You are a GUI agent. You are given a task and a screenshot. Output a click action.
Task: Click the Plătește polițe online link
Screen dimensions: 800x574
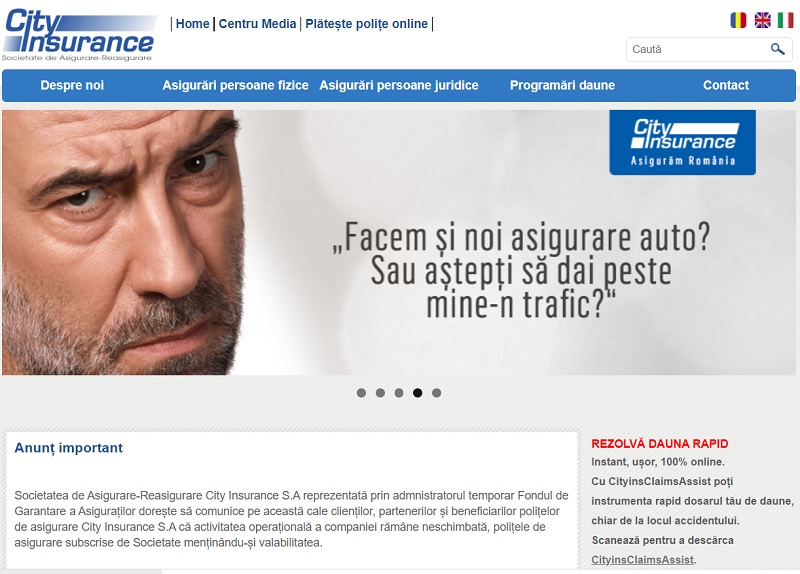(x=366, y=24)
